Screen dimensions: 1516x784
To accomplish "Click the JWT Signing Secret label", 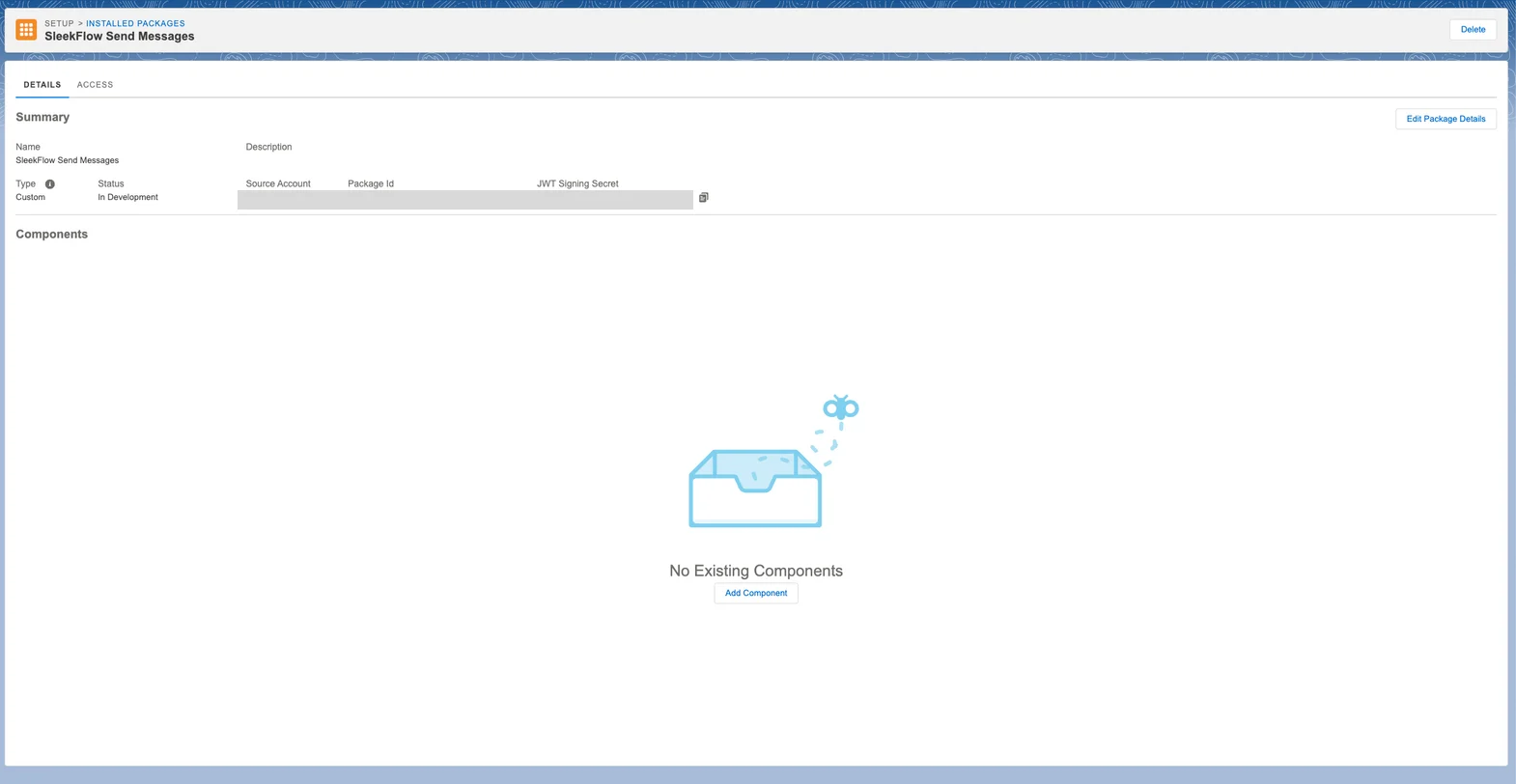I will [577, 183].
